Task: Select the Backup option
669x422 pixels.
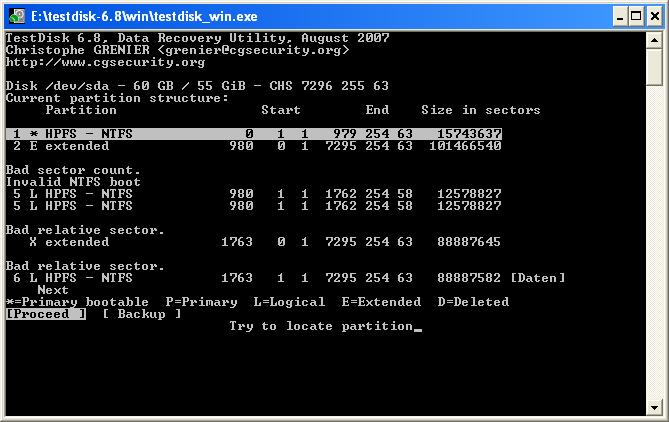Action: [x=142, y=314]
